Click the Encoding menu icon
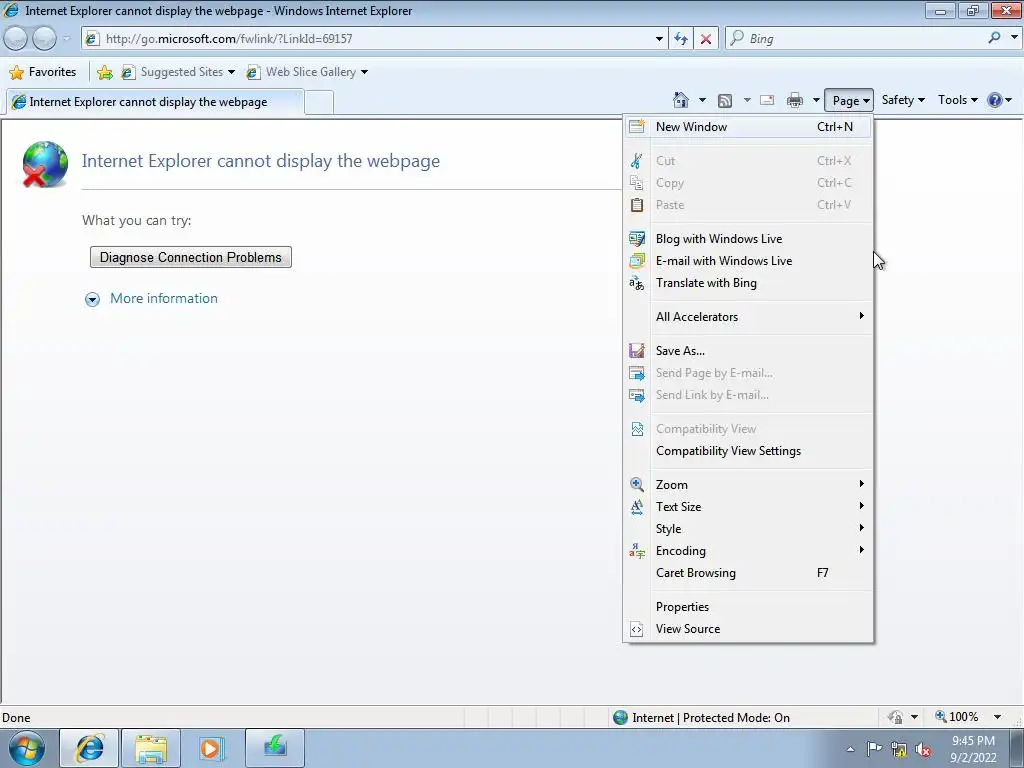The width and height of the screenshot is (1024, 768). (637, 551)
